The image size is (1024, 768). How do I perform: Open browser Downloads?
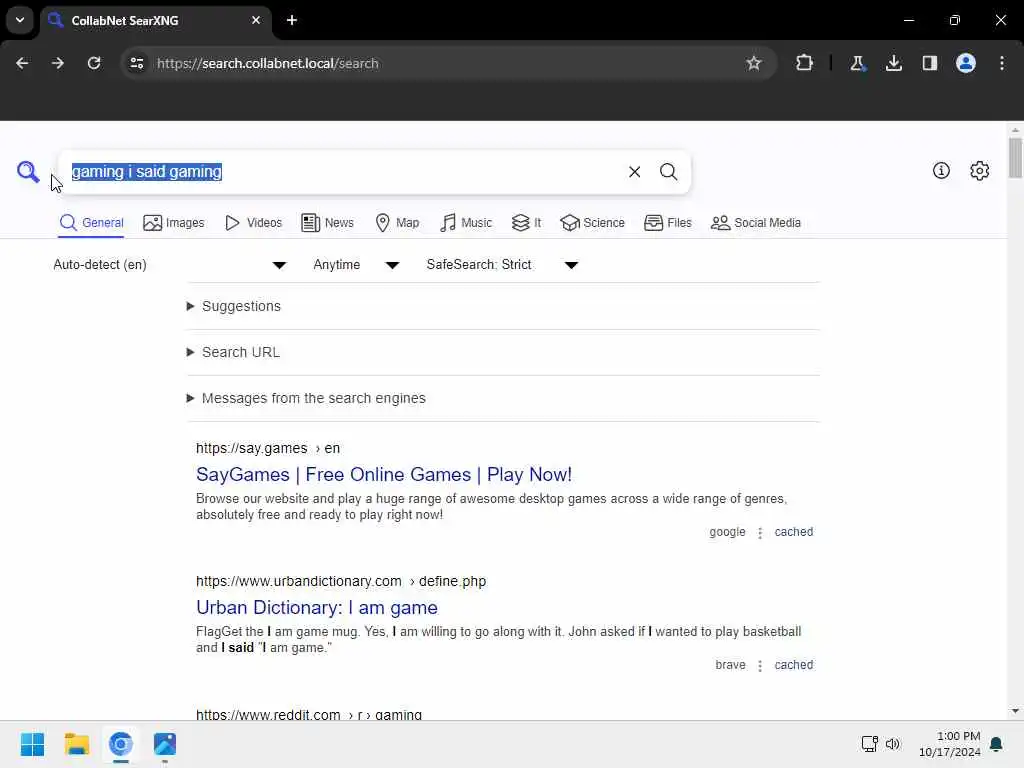[894, 63]
